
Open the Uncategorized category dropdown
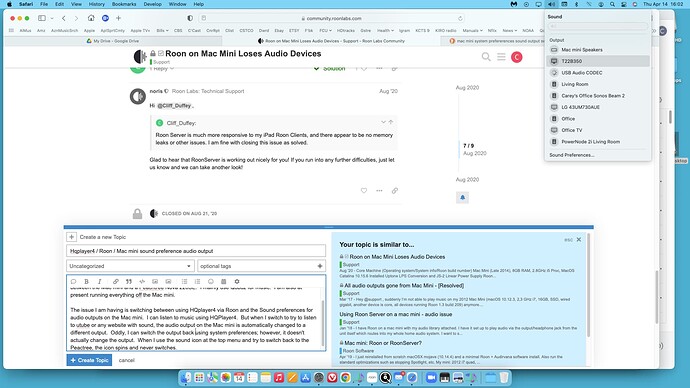pos(130,266)
